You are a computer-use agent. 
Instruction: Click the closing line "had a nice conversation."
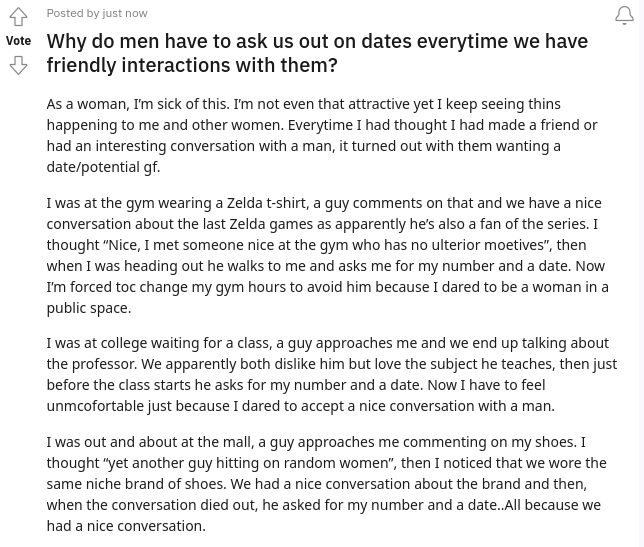tap(126, 526)
